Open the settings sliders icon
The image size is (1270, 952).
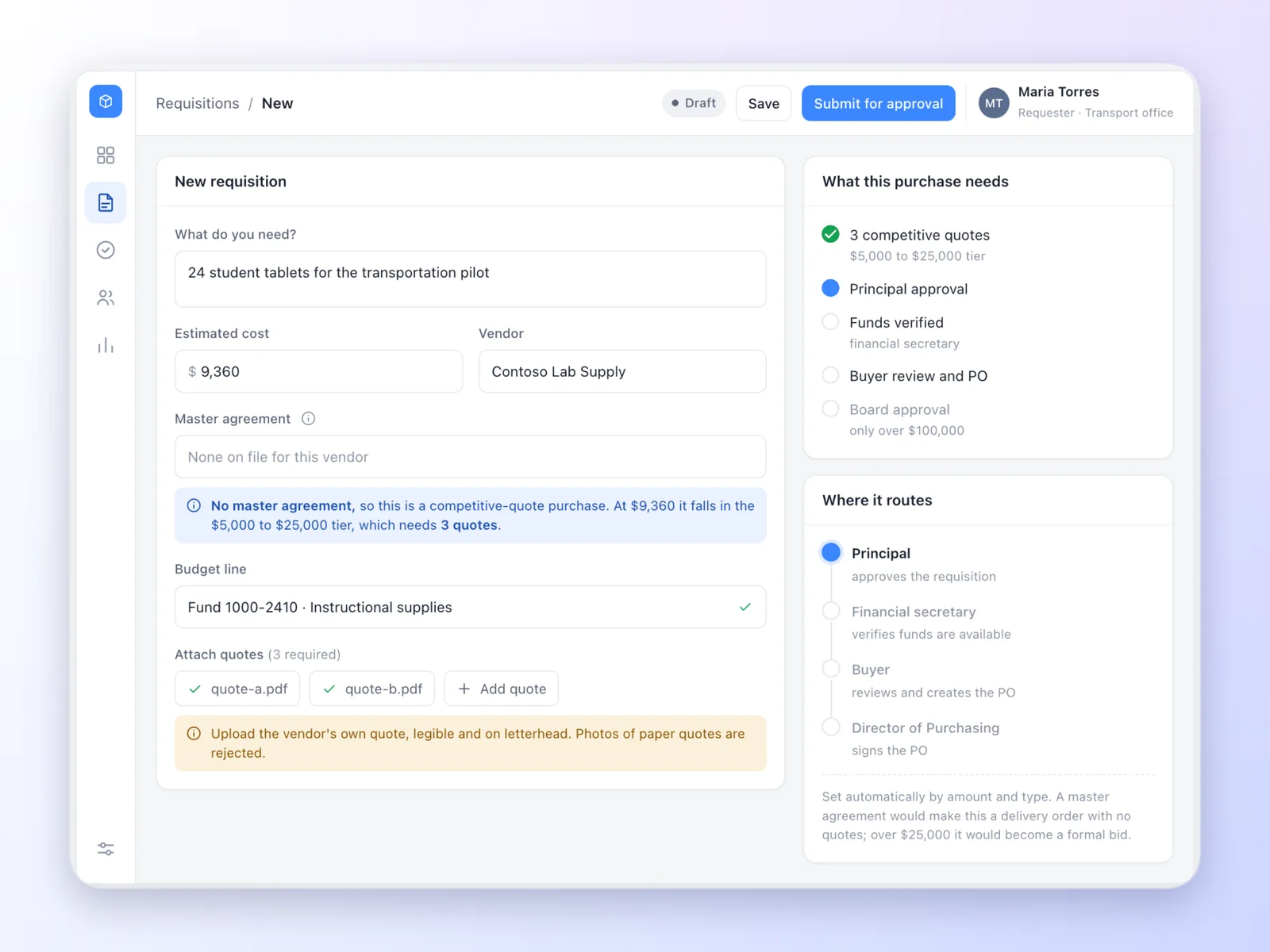point(106,849)
